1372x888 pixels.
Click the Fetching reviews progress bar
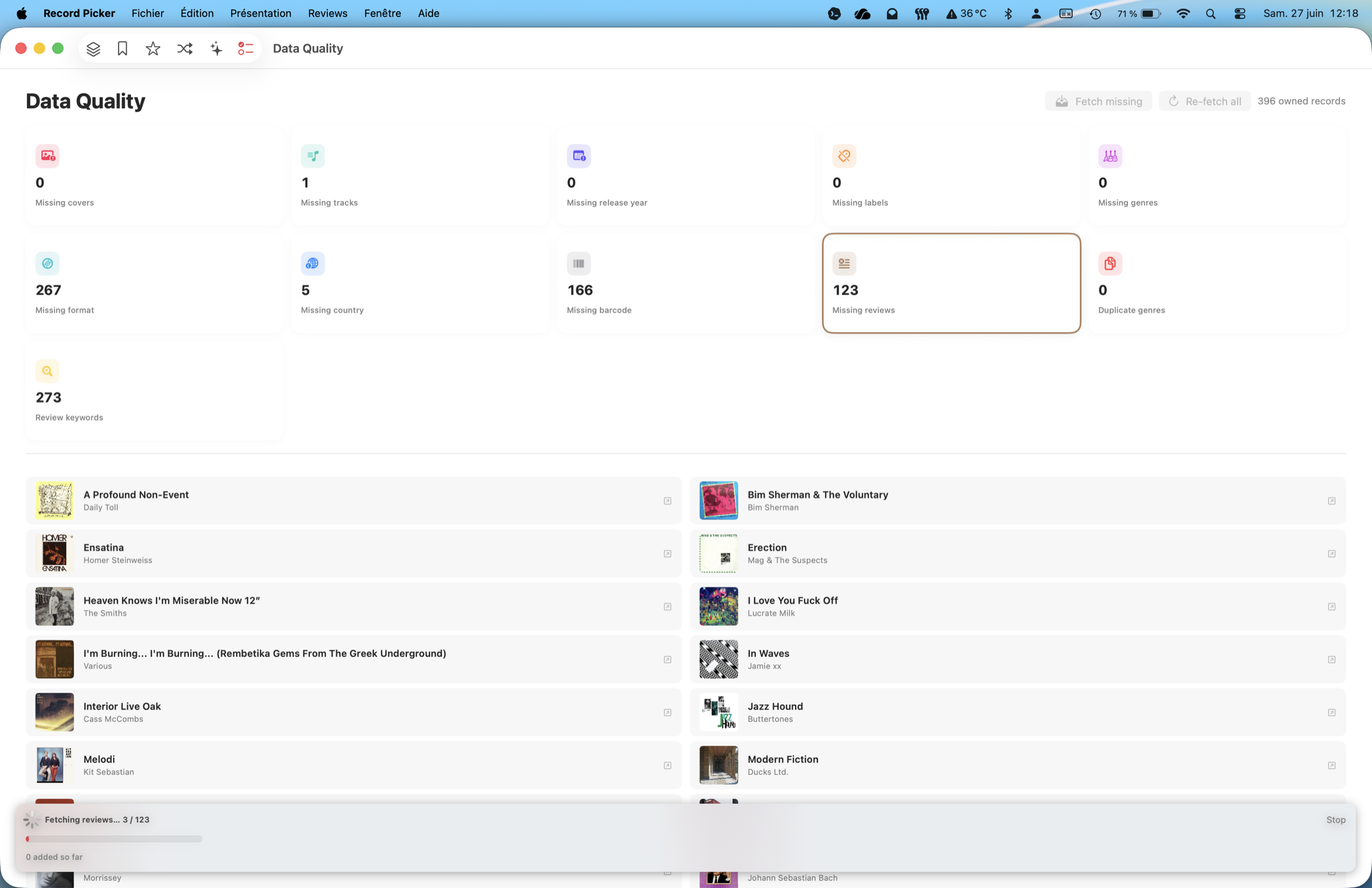pos(114,839)
